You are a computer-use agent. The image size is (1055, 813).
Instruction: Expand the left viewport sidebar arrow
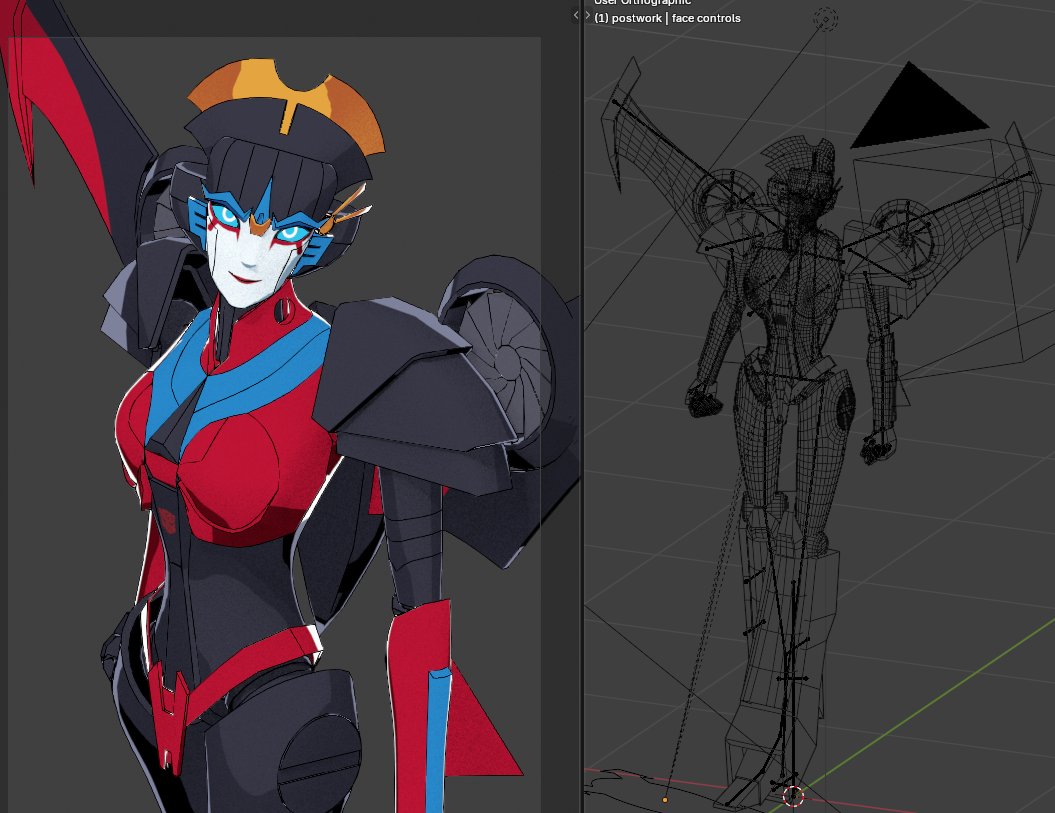tap(575, 15)
